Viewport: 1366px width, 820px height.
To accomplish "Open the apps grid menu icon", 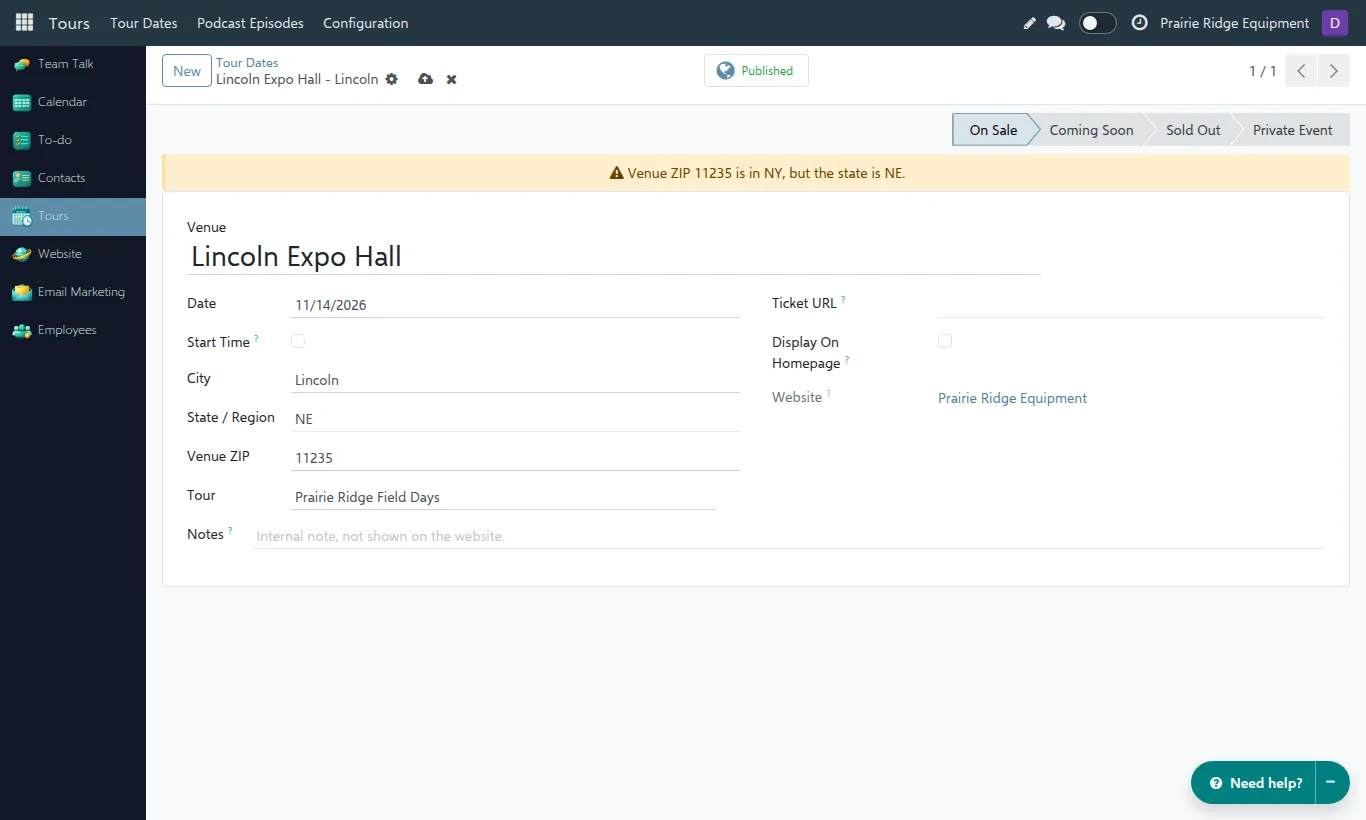I will (x=24, y=22).
